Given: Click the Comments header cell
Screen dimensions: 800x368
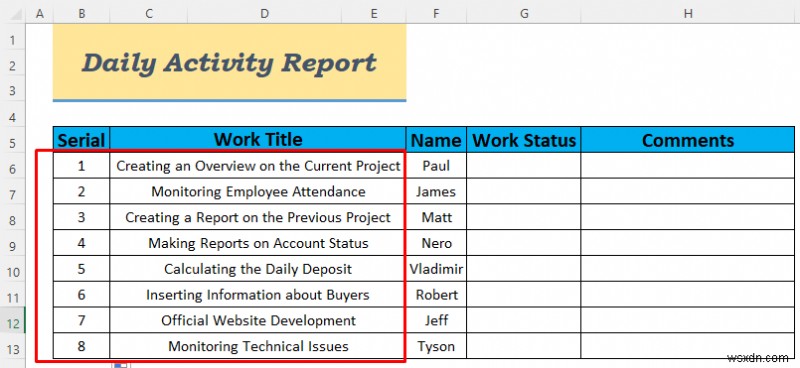Looking at the screenshot, I should (x=688, y=139).
